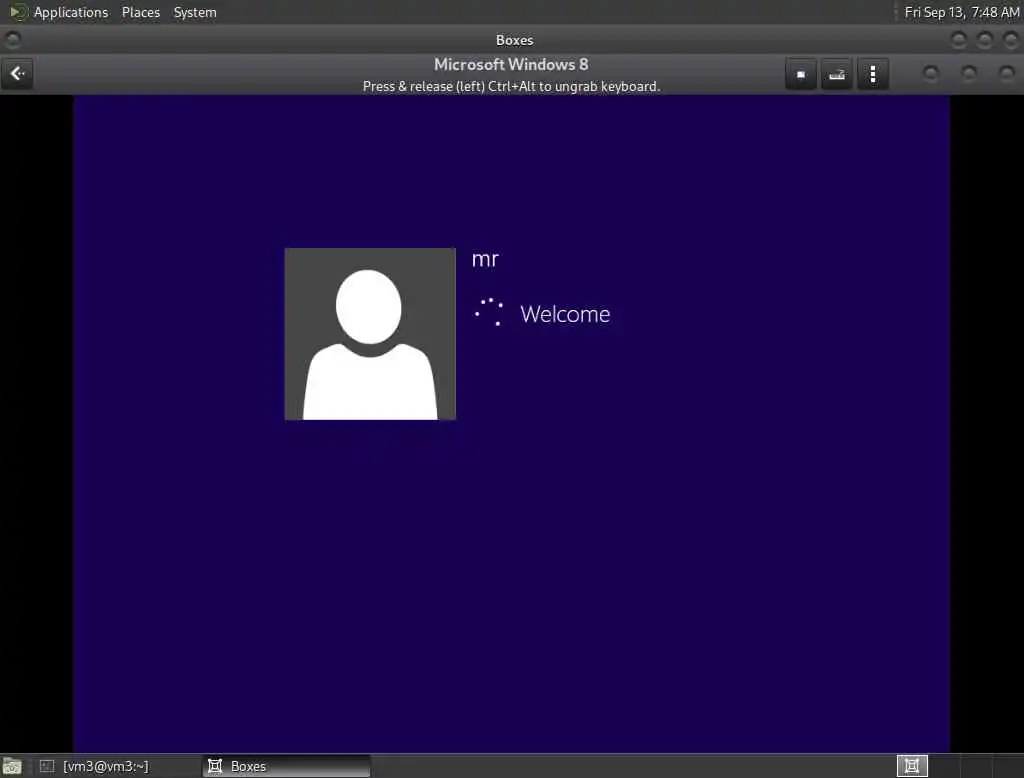Open the three-dot menu in Boxes header
The width and height of the screenshot is (1024, 778).
click(x=872, y=74)
